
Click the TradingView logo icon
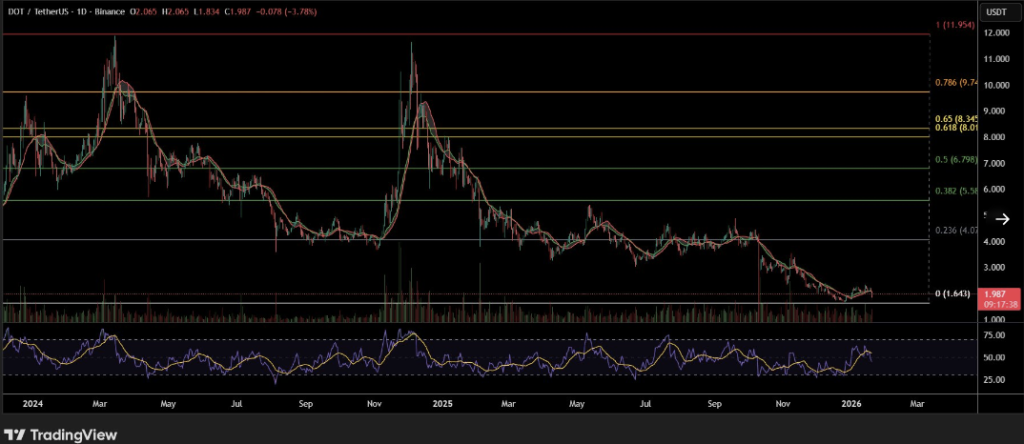(x=17, y=435)
